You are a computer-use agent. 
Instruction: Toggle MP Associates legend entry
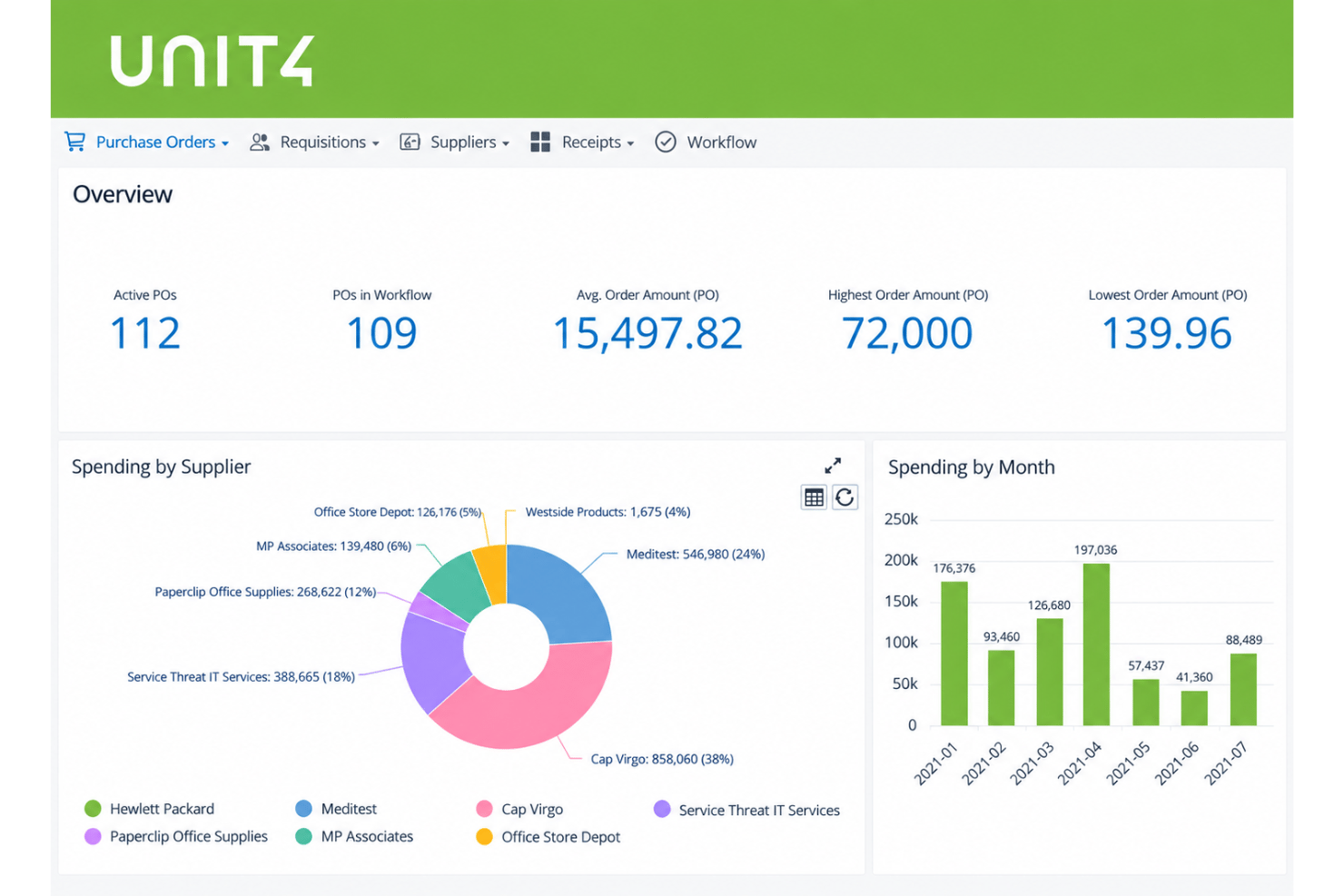[354, 836]
